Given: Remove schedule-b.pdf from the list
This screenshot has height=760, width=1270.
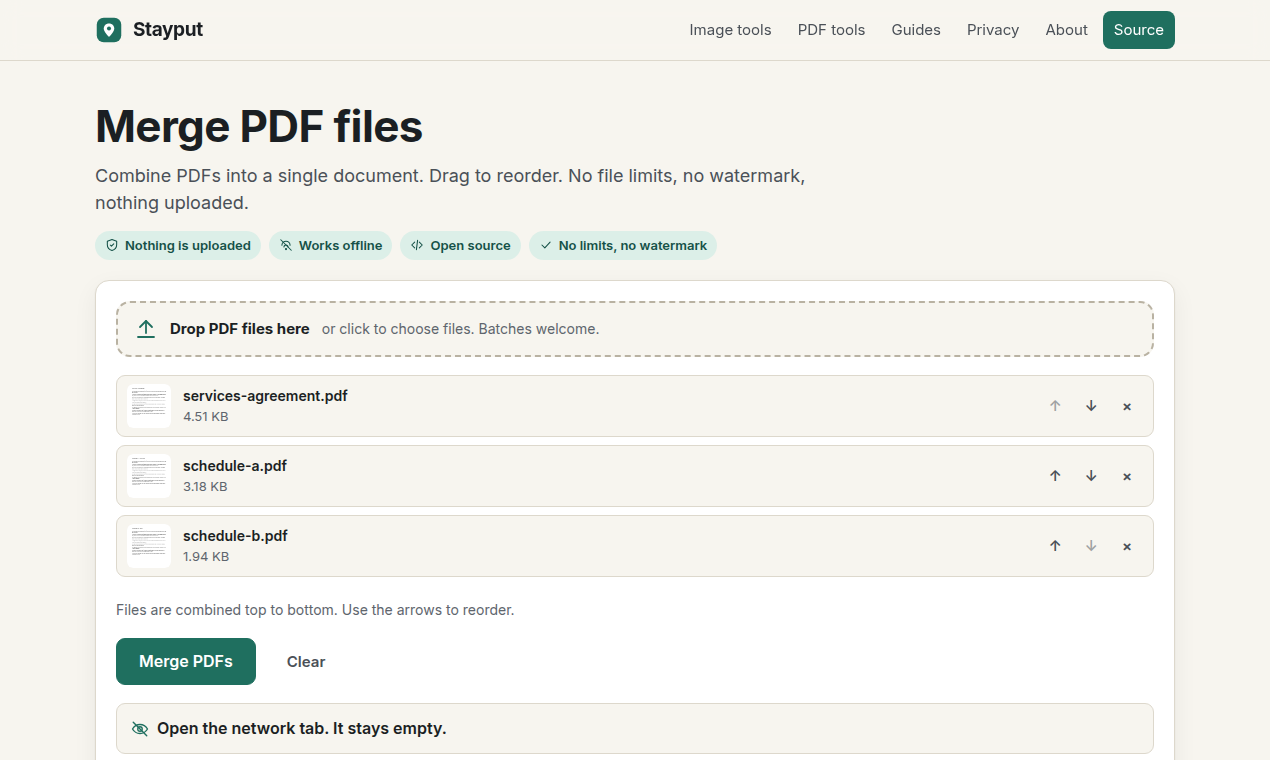Looking at the screenshot, I should pyautogui.click(x=1127, y=546).
